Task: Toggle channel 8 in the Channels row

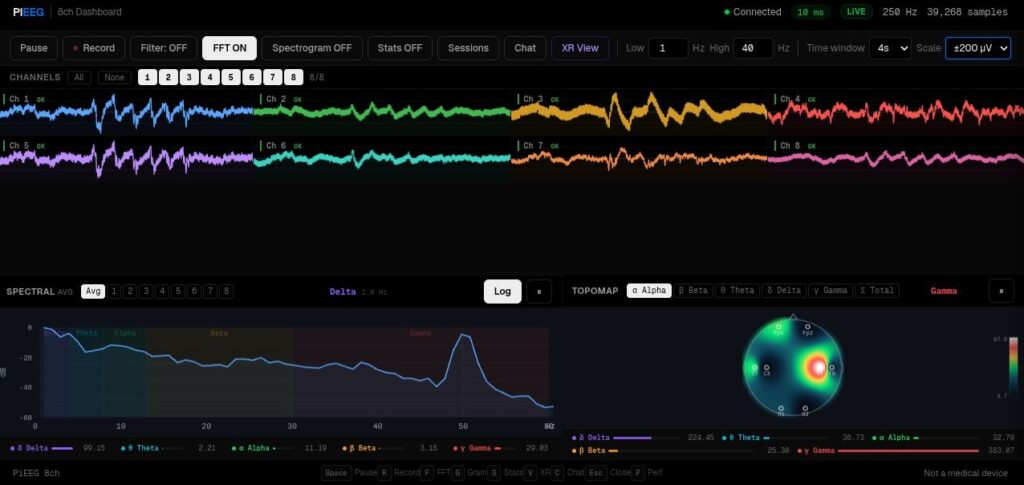Action: 293,77
